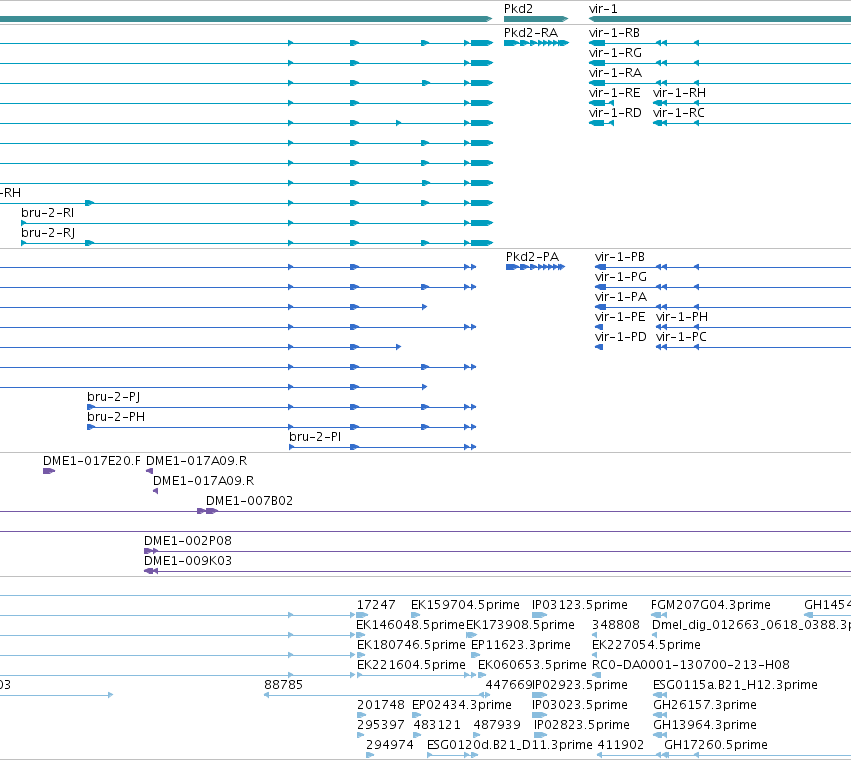The image size is (851, 760).
Task: Select transcript vir-1-RG
Action: tap(615, 53)
